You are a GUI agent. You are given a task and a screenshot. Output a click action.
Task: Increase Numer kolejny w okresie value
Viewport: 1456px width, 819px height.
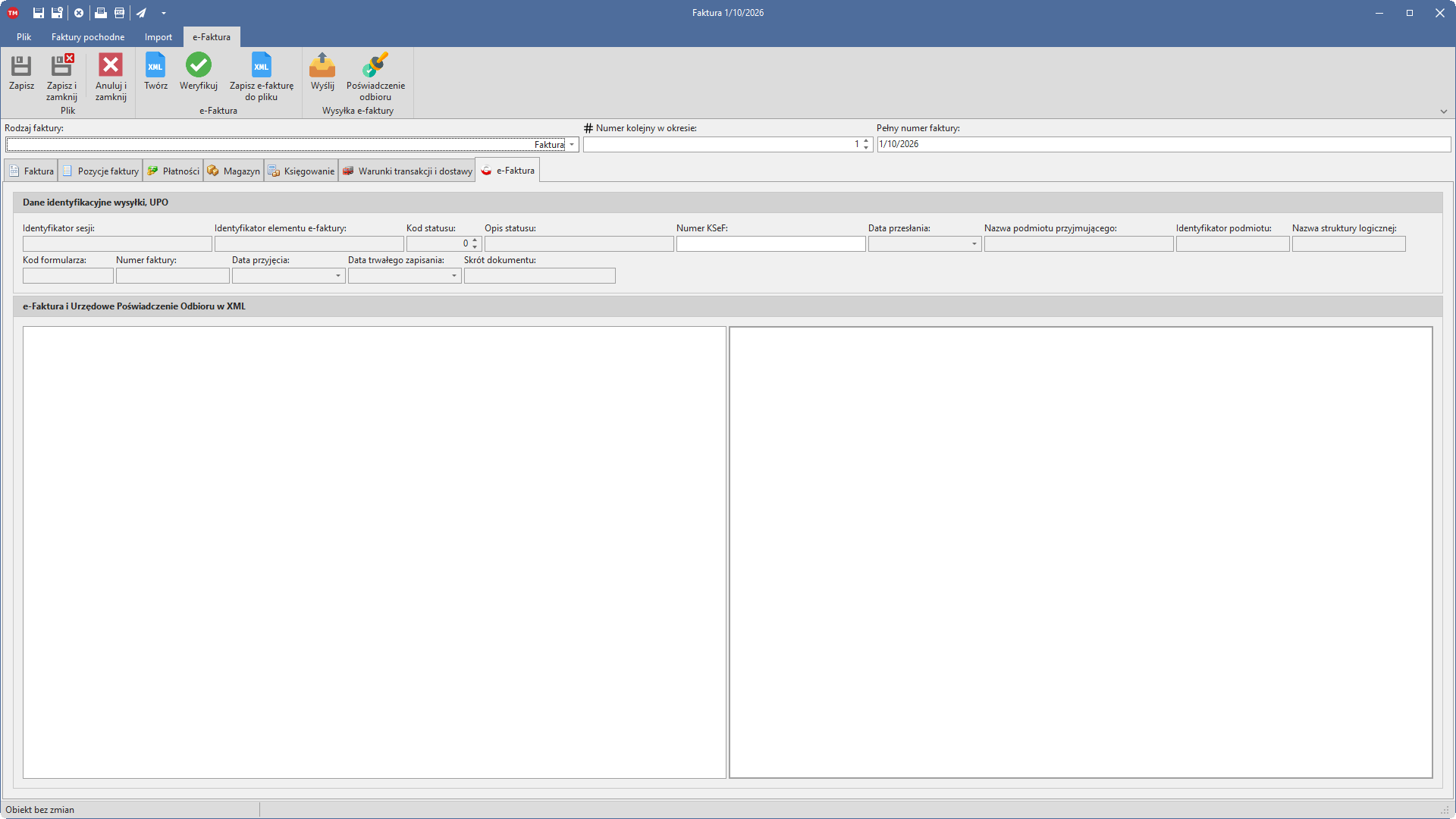866,141
